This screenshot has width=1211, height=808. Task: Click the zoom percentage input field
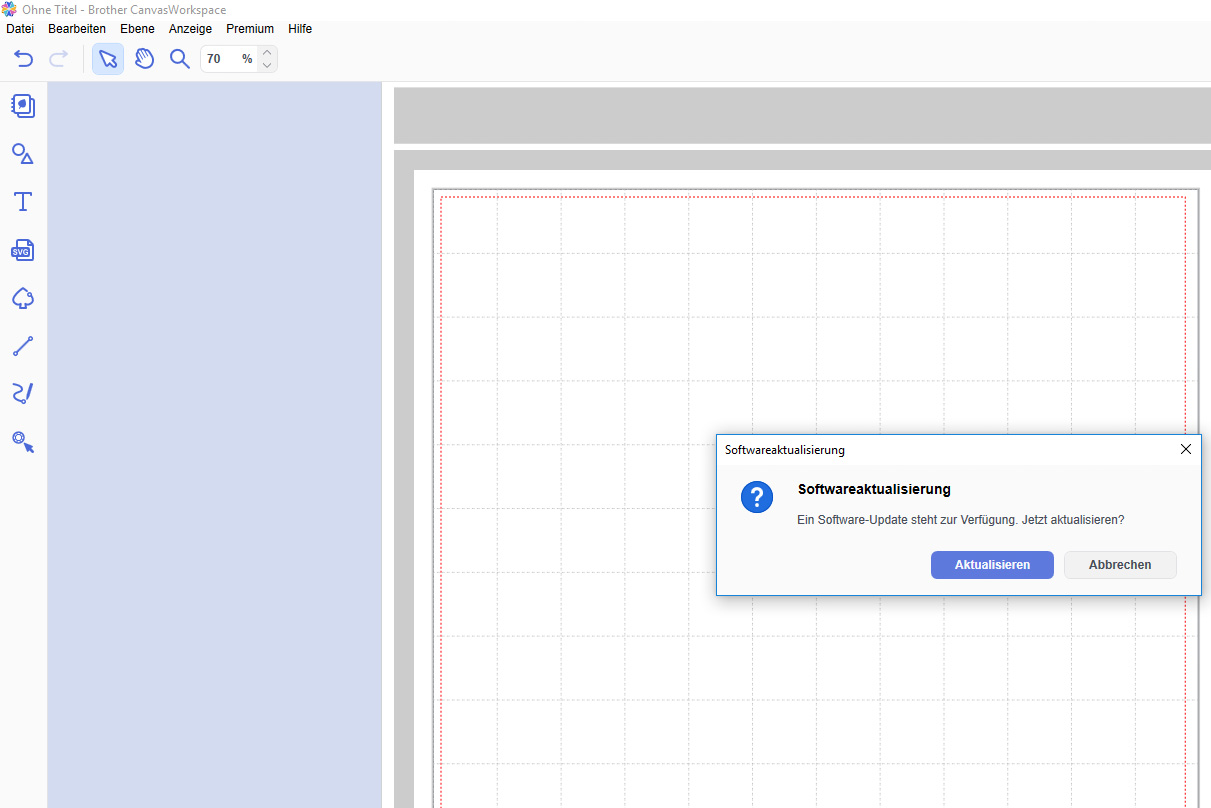(220, 59)
